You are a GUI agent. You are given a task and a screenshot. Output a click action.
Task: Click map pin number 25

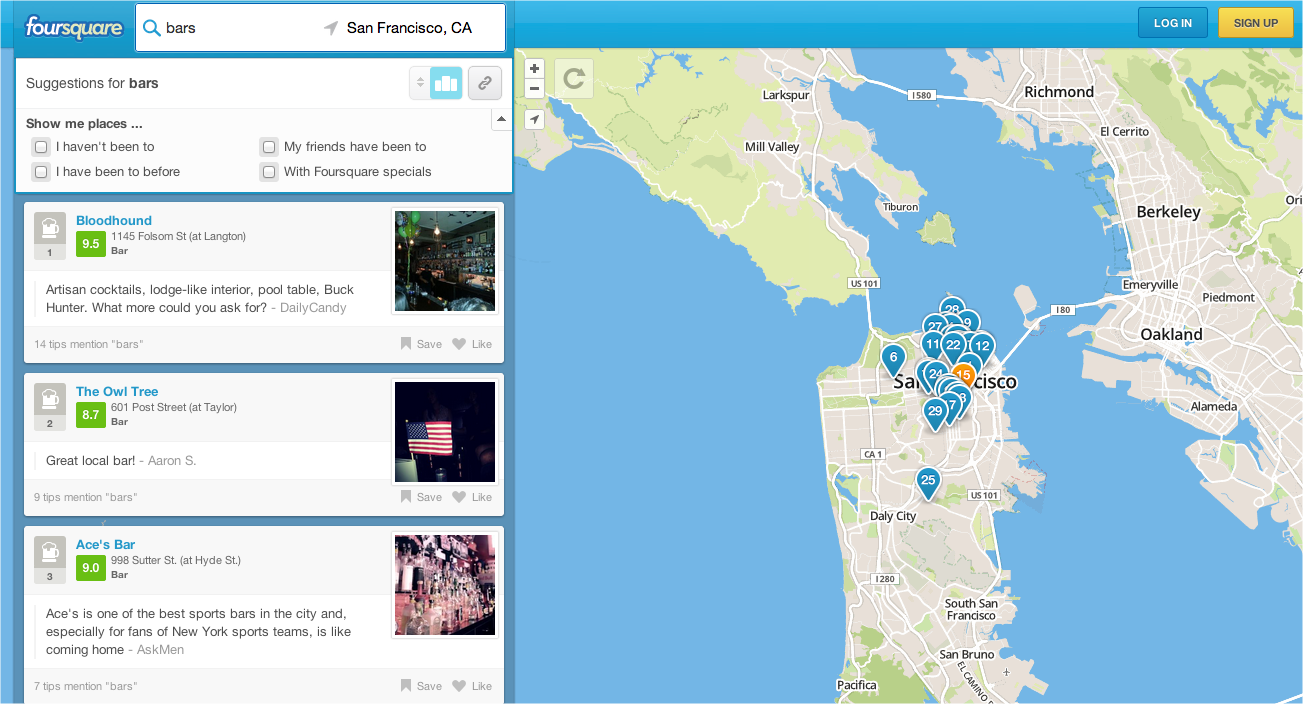928,482
